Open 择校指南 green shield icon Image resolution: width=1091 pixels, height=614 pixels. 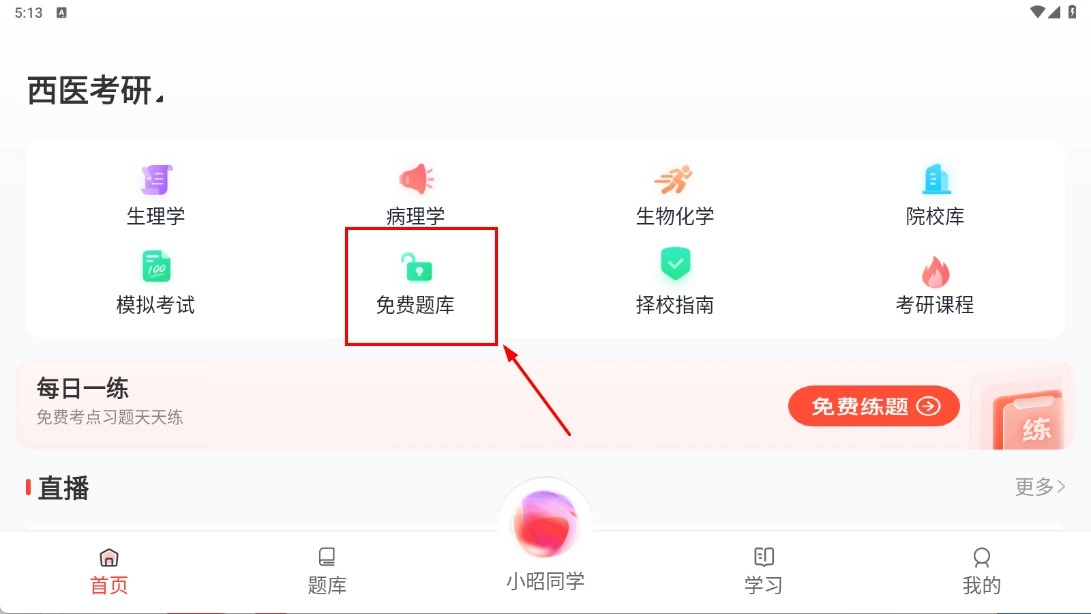[675, 265]
